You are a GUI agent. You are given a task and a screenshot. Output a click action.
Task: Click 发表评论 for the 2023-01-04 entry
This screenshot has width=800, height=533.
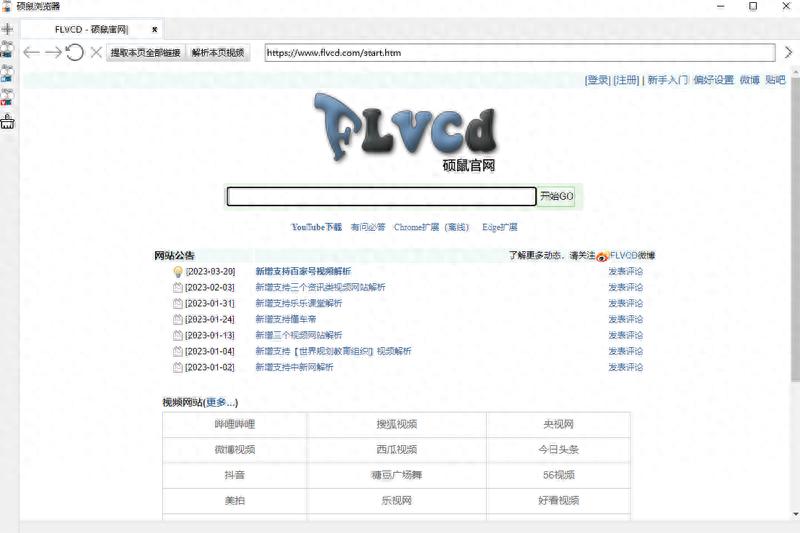pos(626,351)
